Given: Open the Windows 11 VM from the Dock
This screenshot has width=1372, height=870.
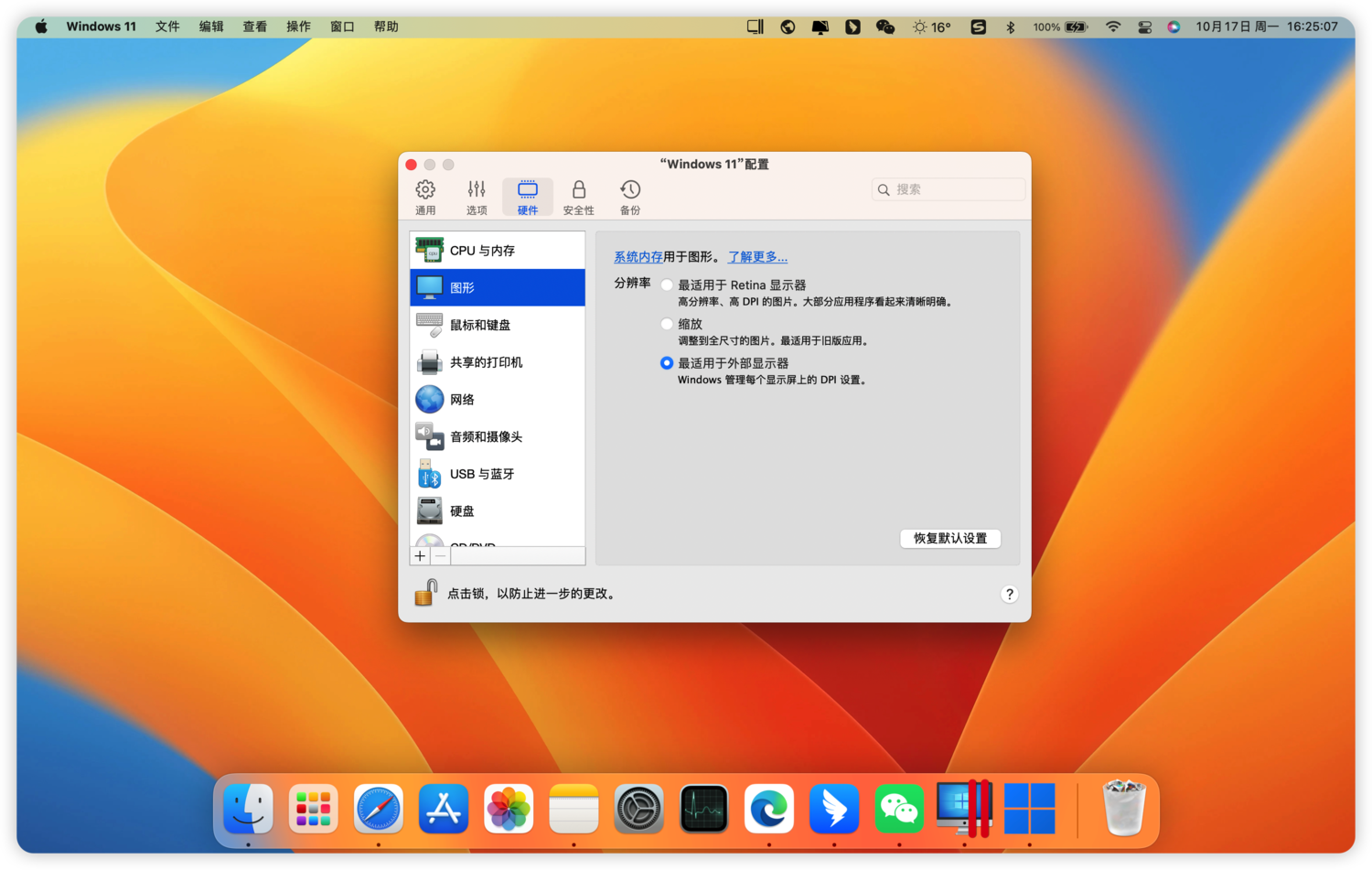Looking at the screenshot, I should coord(1030,809).
